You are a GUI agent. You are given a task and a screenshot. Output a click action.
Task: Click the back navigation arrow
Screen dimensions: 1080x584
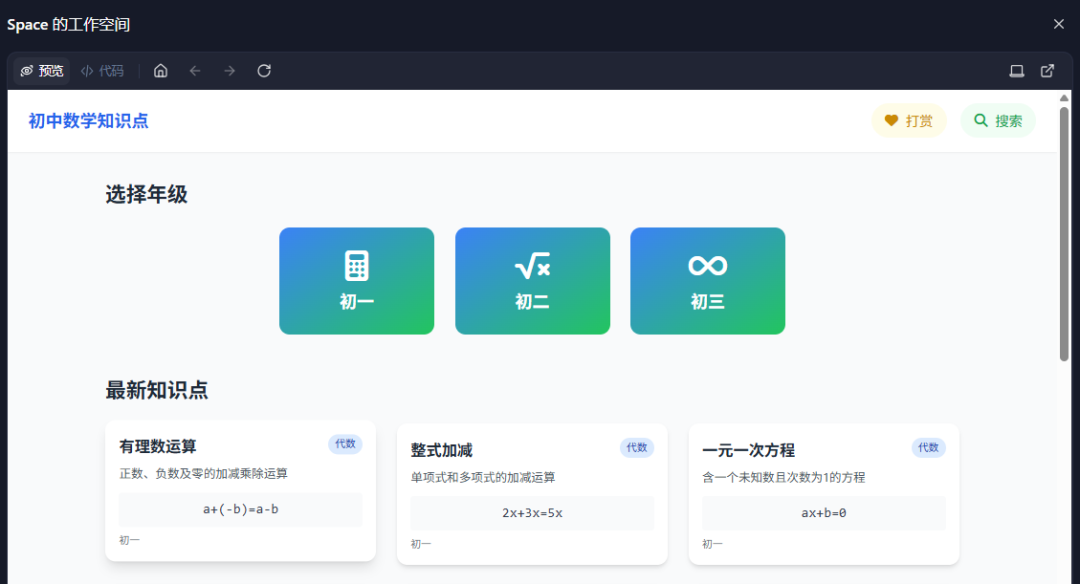(194, 70)
